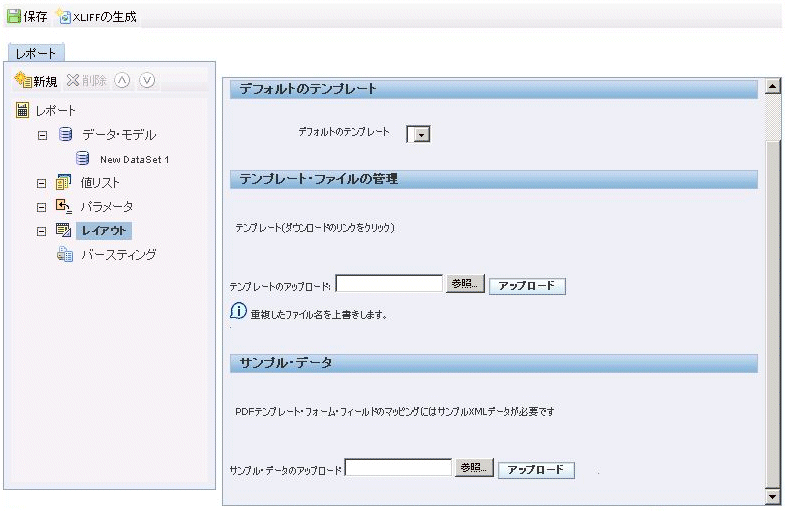Screen dimensions: 785x511
Task: Click 重複したファイル名を上書きします notice text
Action: [x=319, y=315]
